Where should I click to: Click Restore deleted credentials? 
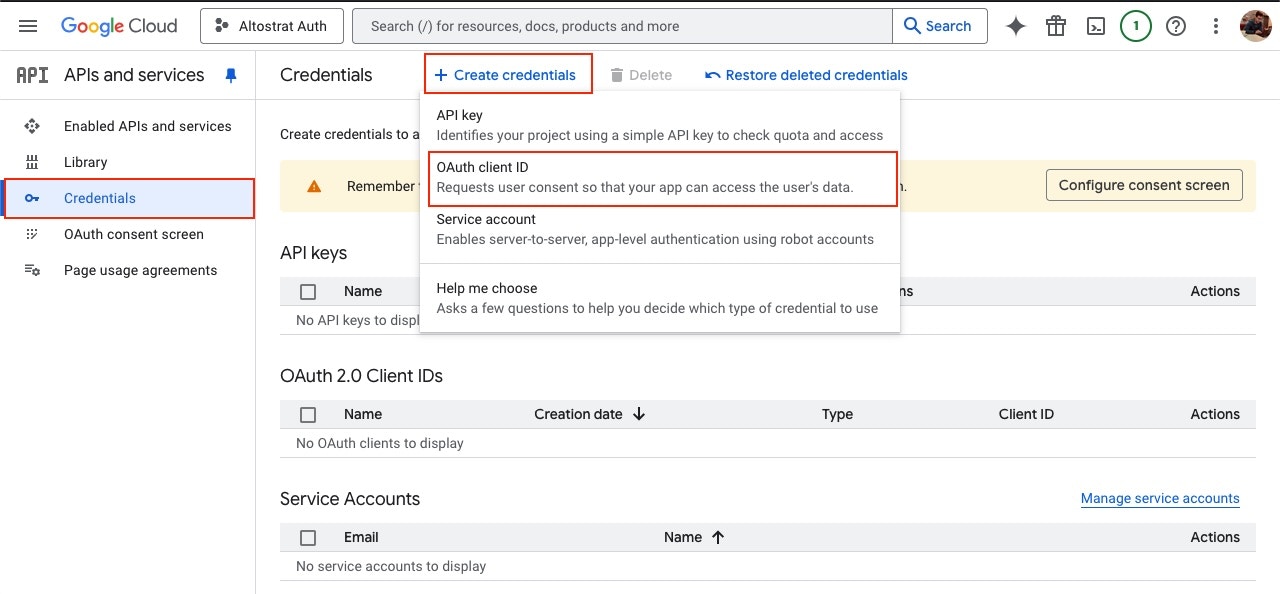point(806,75)
